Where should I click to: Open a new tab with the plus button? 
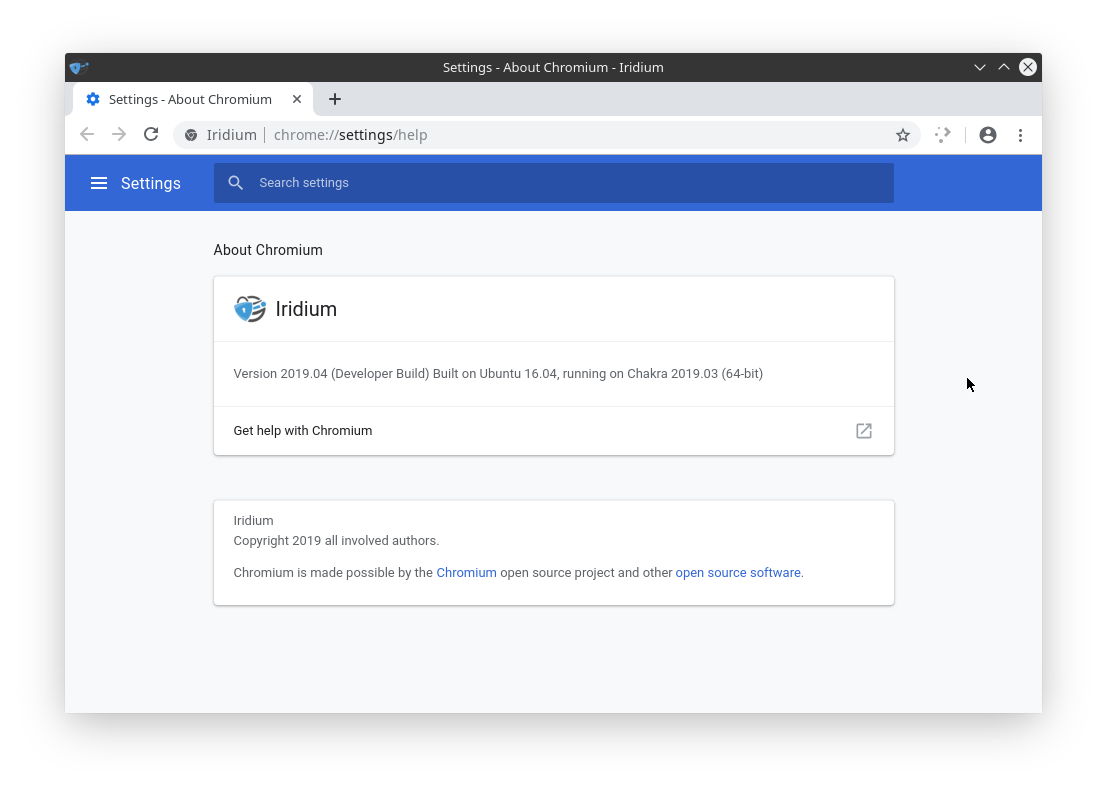(x=335, y=99)
